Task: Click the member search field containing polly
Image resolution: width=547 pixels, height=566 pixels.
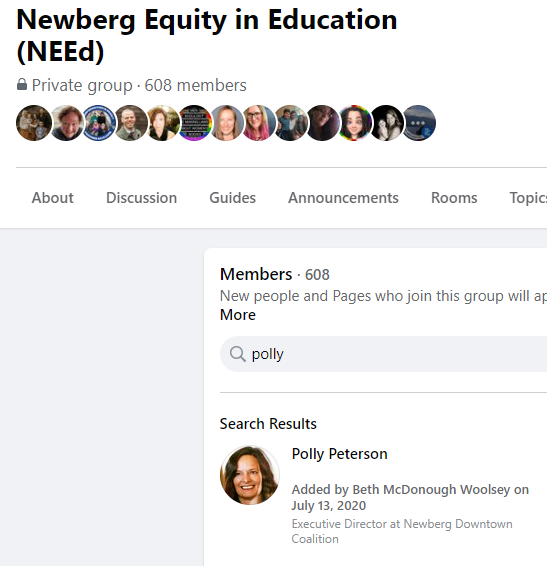Action: pos(383,354)
